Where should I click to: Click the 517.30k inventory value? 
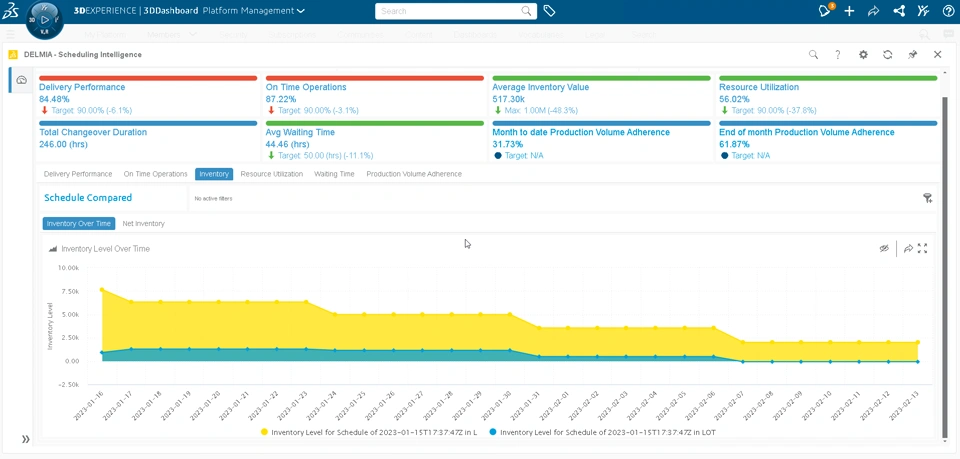click(508, 99)
